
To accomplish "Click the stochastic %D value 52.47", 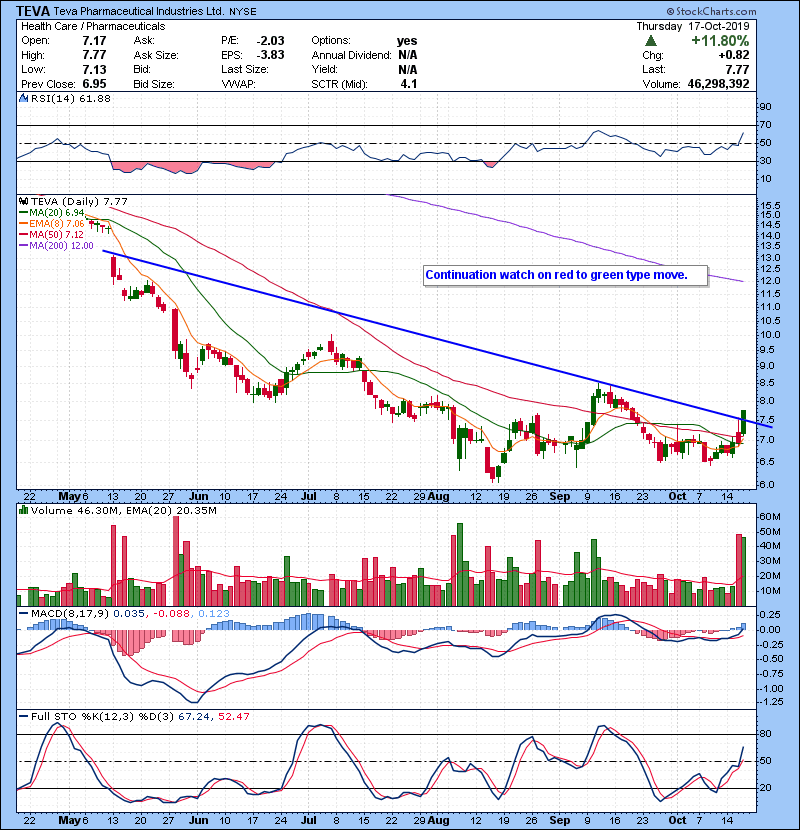I will click(233, 716).
